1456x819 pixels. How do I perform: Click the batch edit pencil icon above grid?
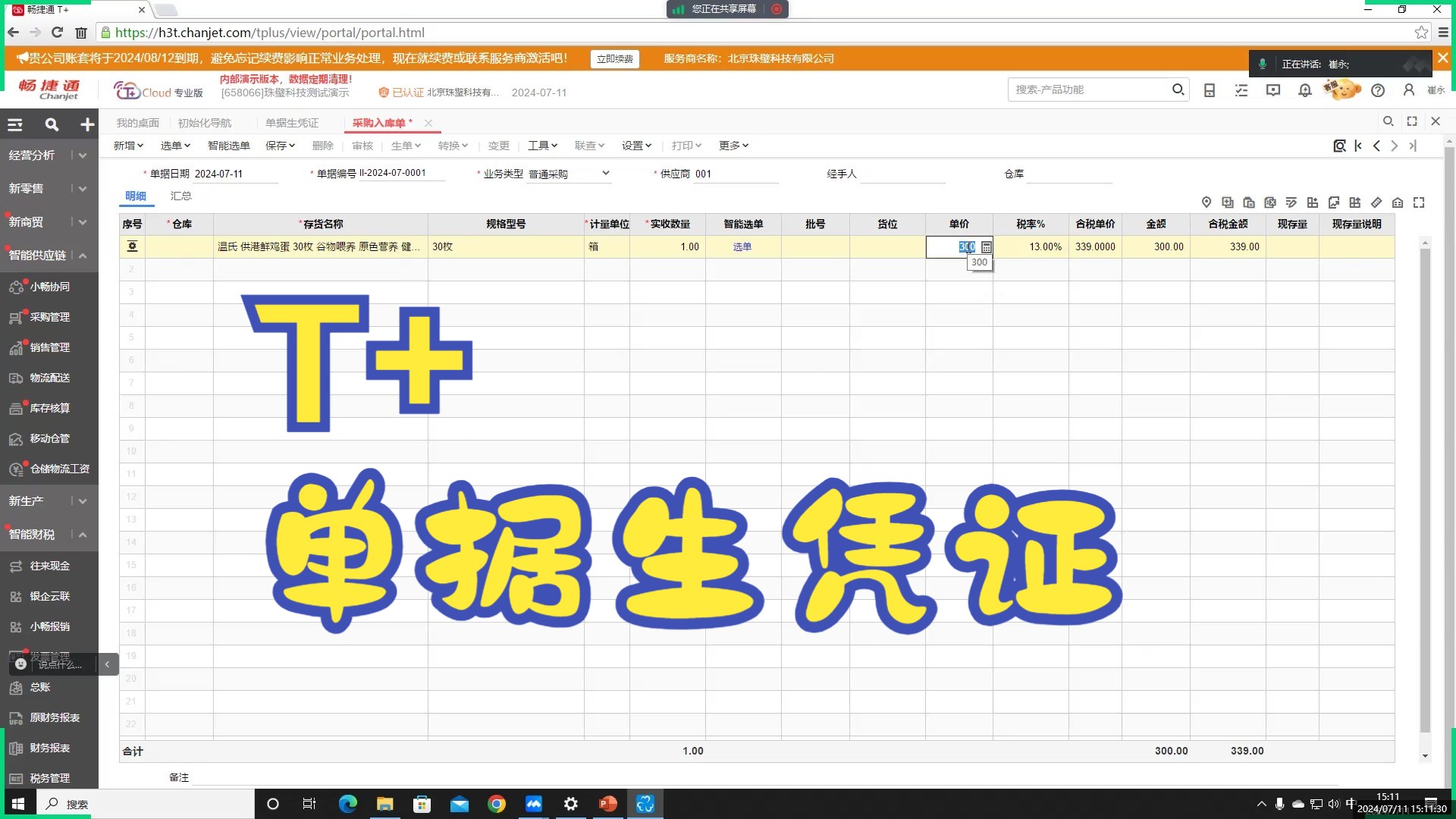[x=1291, y=202]
